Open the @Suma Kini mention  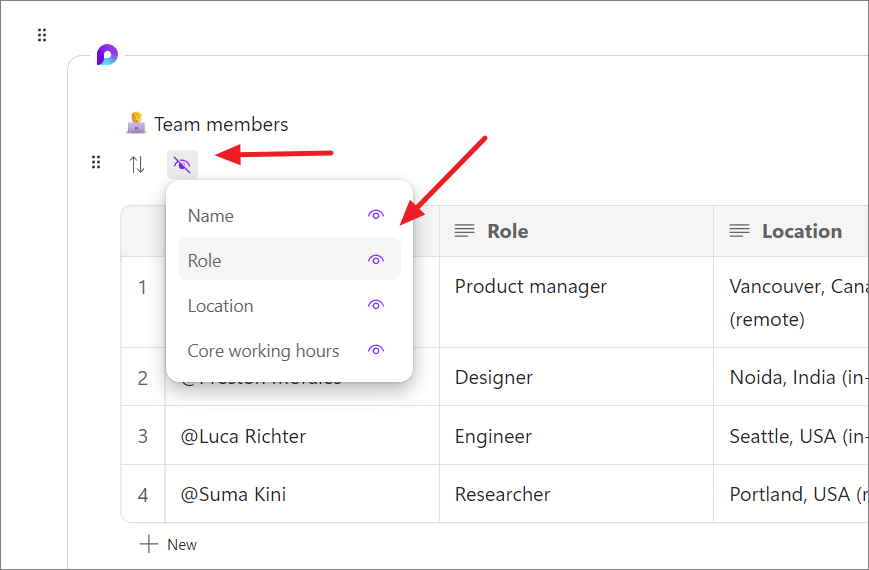tap(233, 494)
